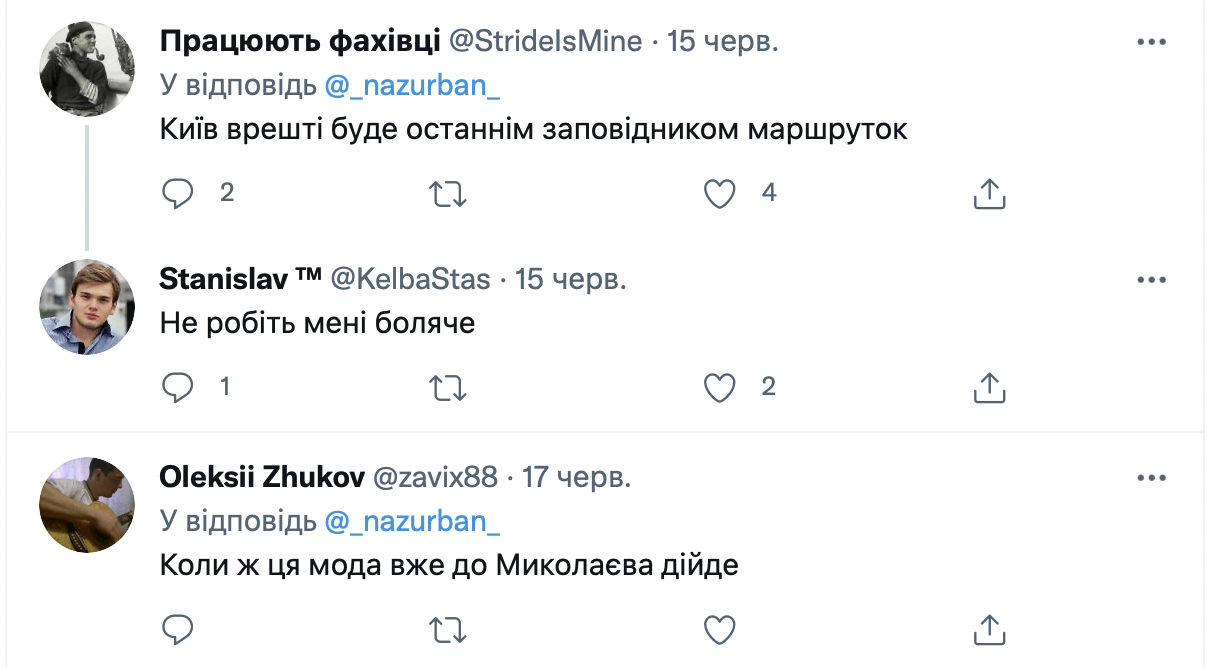
Task: Open more options on Працюють фахівці tweet
Action: (x=1152, y=42)
